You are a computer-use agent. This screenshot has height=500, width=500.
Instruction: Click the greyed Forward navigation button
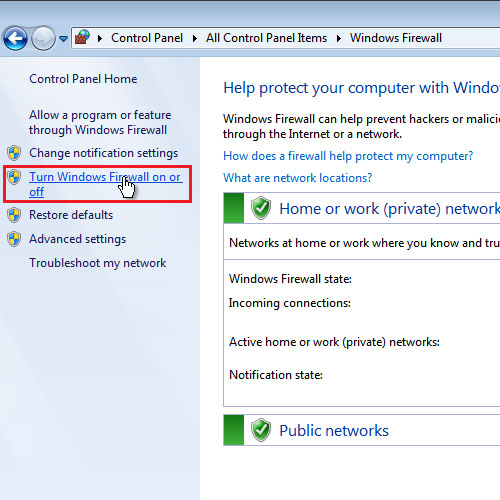(43, 38)
